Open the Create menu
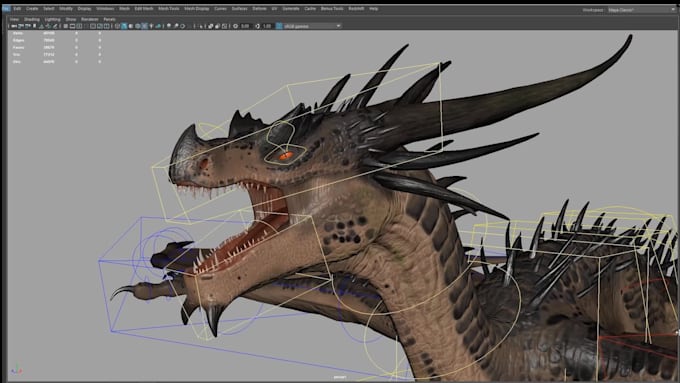Screen dimensions: 680x383 [32, 9]
